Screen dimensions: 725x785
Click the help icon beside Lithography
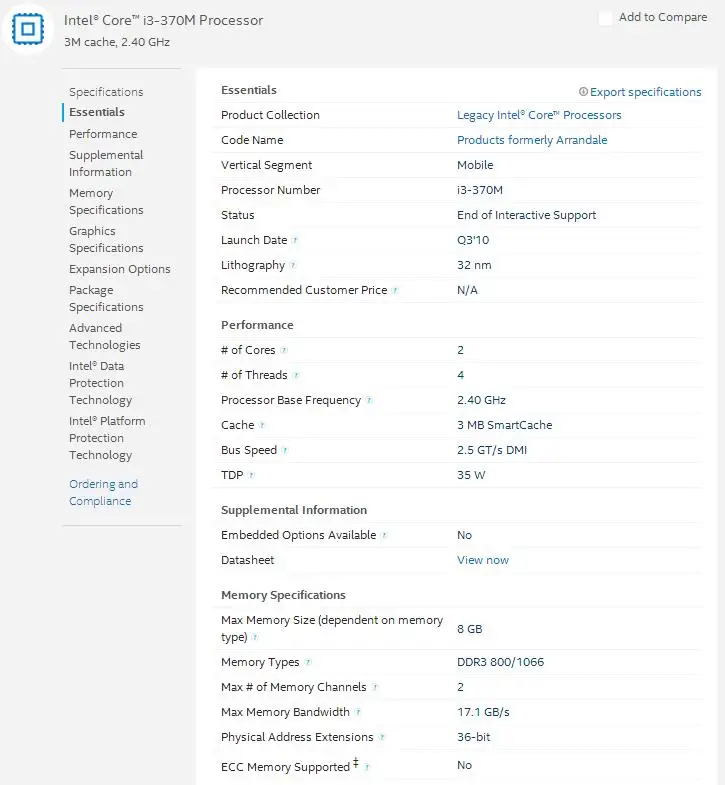[x=293, y=265]
